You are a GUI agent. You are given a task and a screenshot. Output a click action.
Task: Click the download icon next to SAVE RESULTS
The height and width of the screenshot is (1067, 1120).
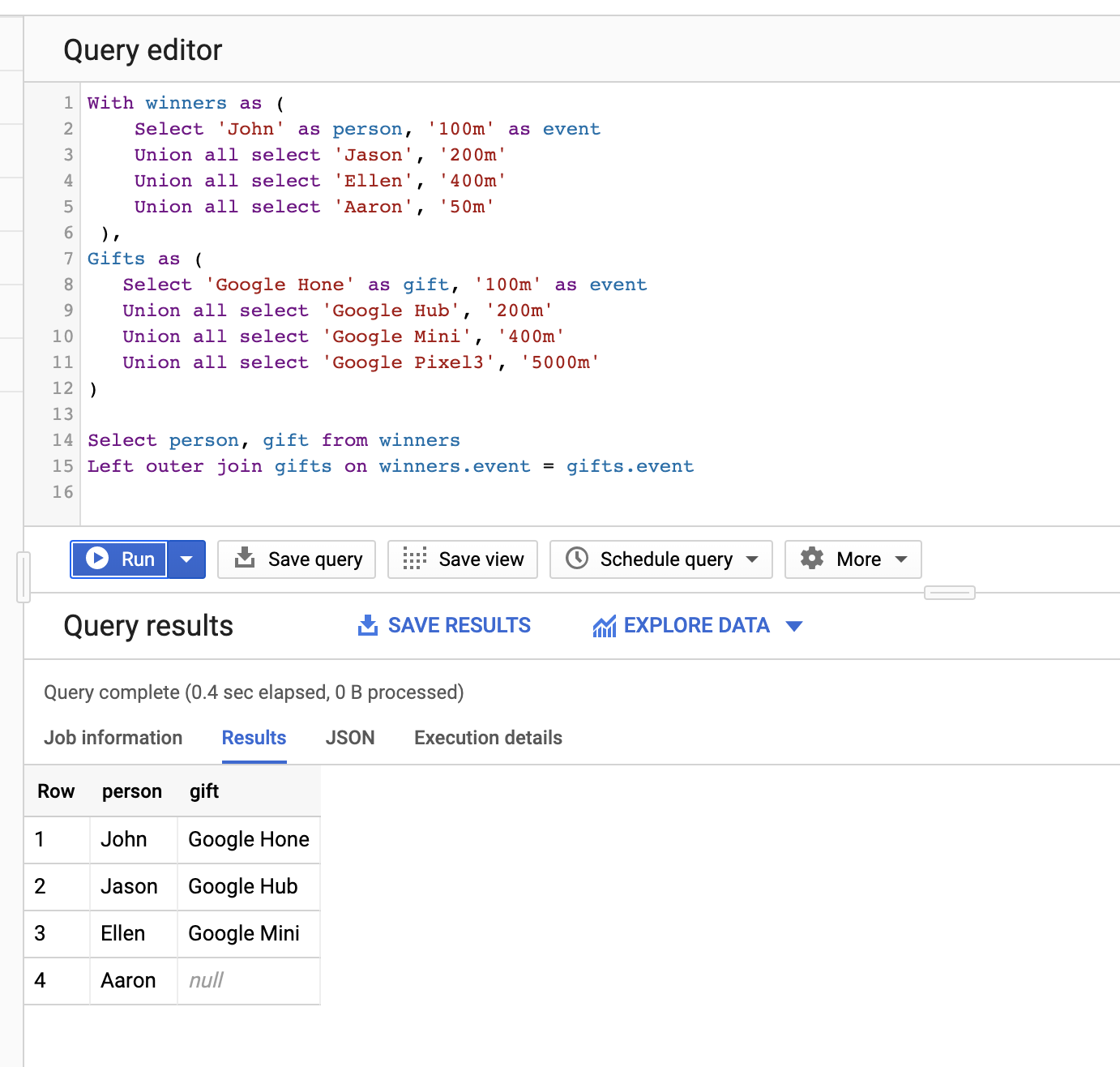(367, 625)
